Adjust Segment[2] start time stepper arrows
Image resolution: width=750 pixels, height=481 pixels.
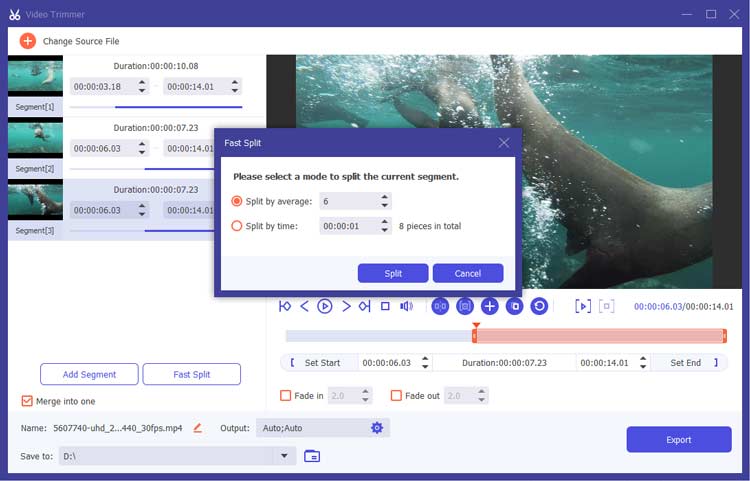click(x=142, y=148)
